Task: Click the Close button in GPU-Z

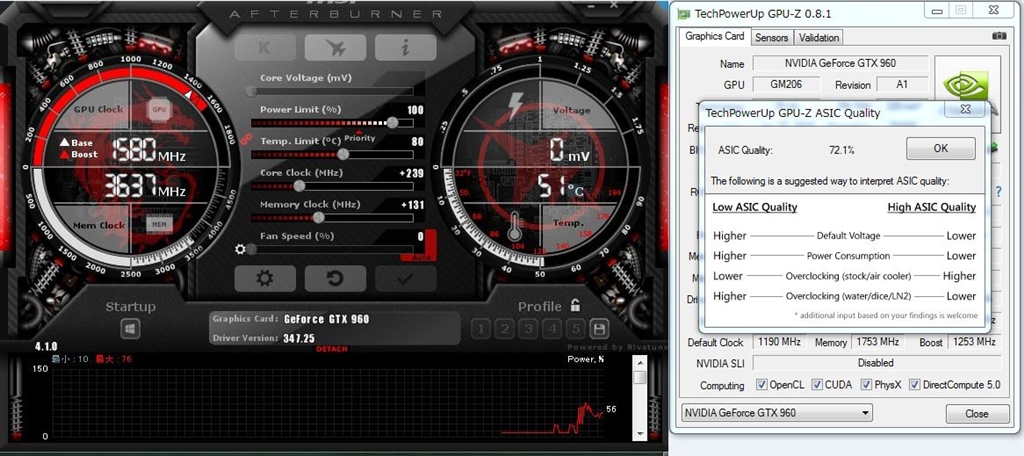Action: pyautogui.click(x=976, y=414)
